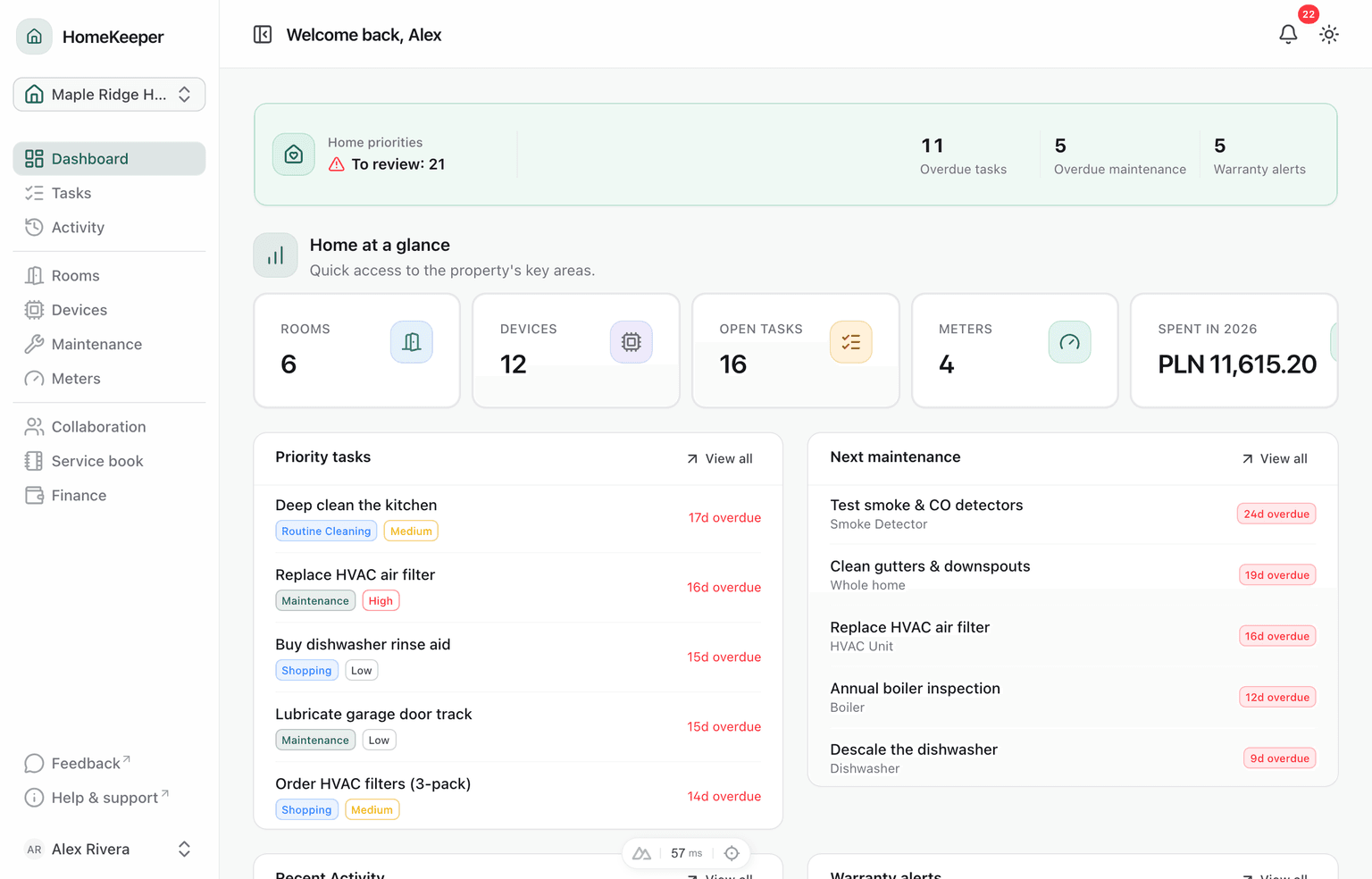This screenshot has width=1372, height=879.
Task: Click the crosshair target icon
Action: click(x=732, y=854)
